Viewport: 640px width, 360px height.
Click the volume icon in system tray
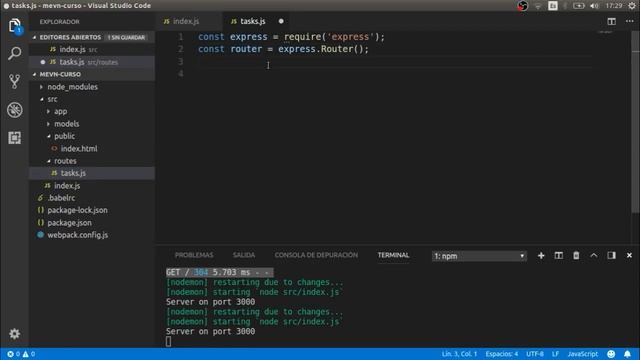(x=595, y=6)
